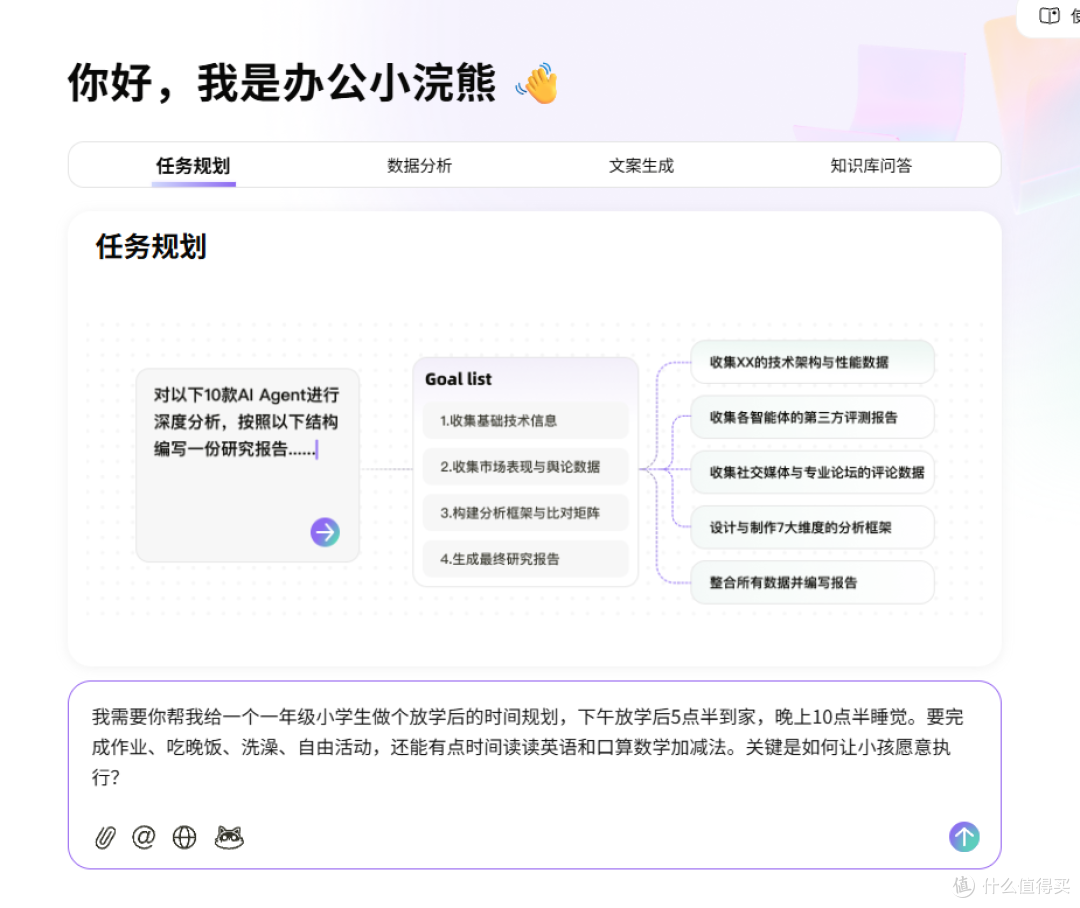
Task: Switch to the 文案生成 tab
Action: tap(641, 165)
